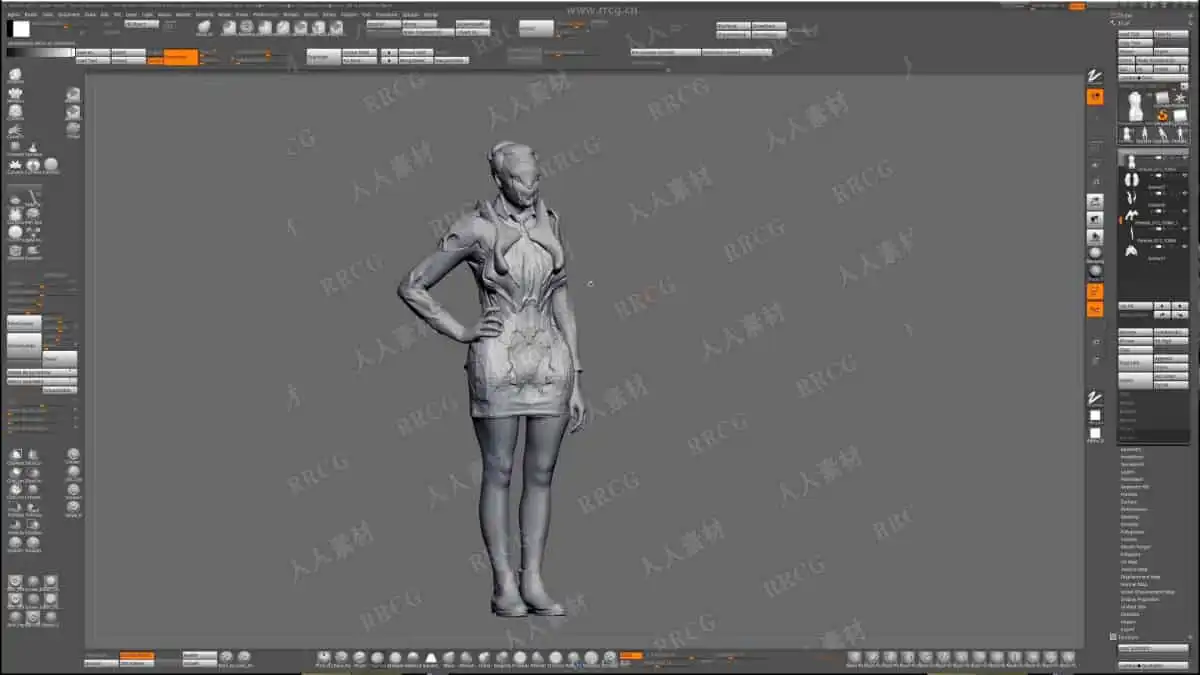
Task: Click the Rename subtool button
Action: pyautogui.click(x=1136, y=332)
